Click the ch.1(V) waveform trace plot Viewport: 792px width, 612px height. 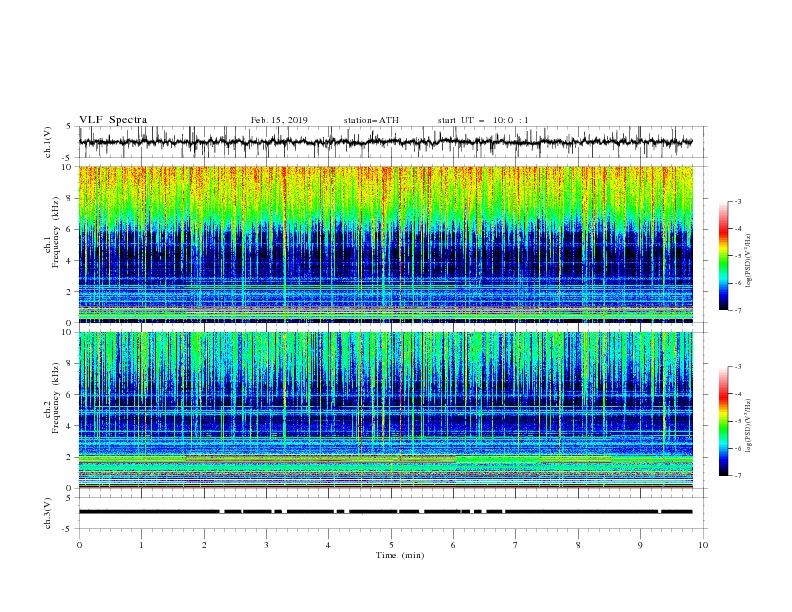(385, 142)
